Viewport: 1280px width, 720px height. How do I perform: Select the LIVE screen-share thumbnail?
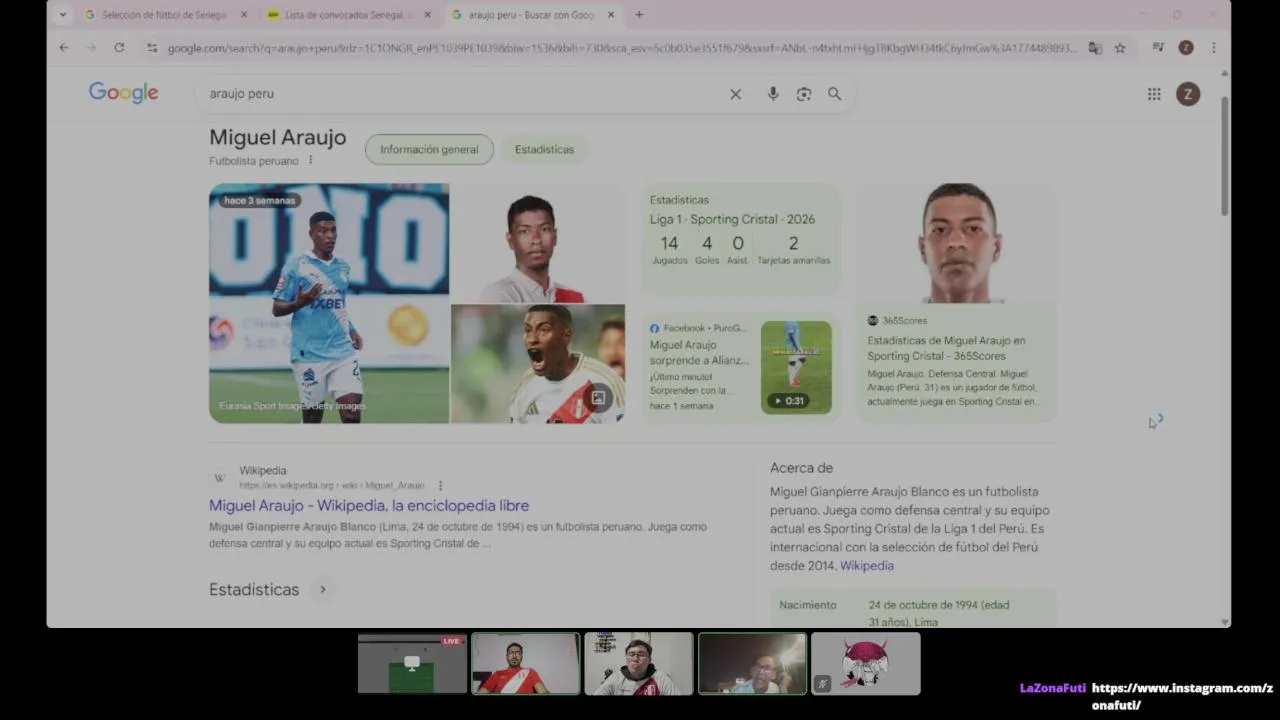(x=412, y=663)
